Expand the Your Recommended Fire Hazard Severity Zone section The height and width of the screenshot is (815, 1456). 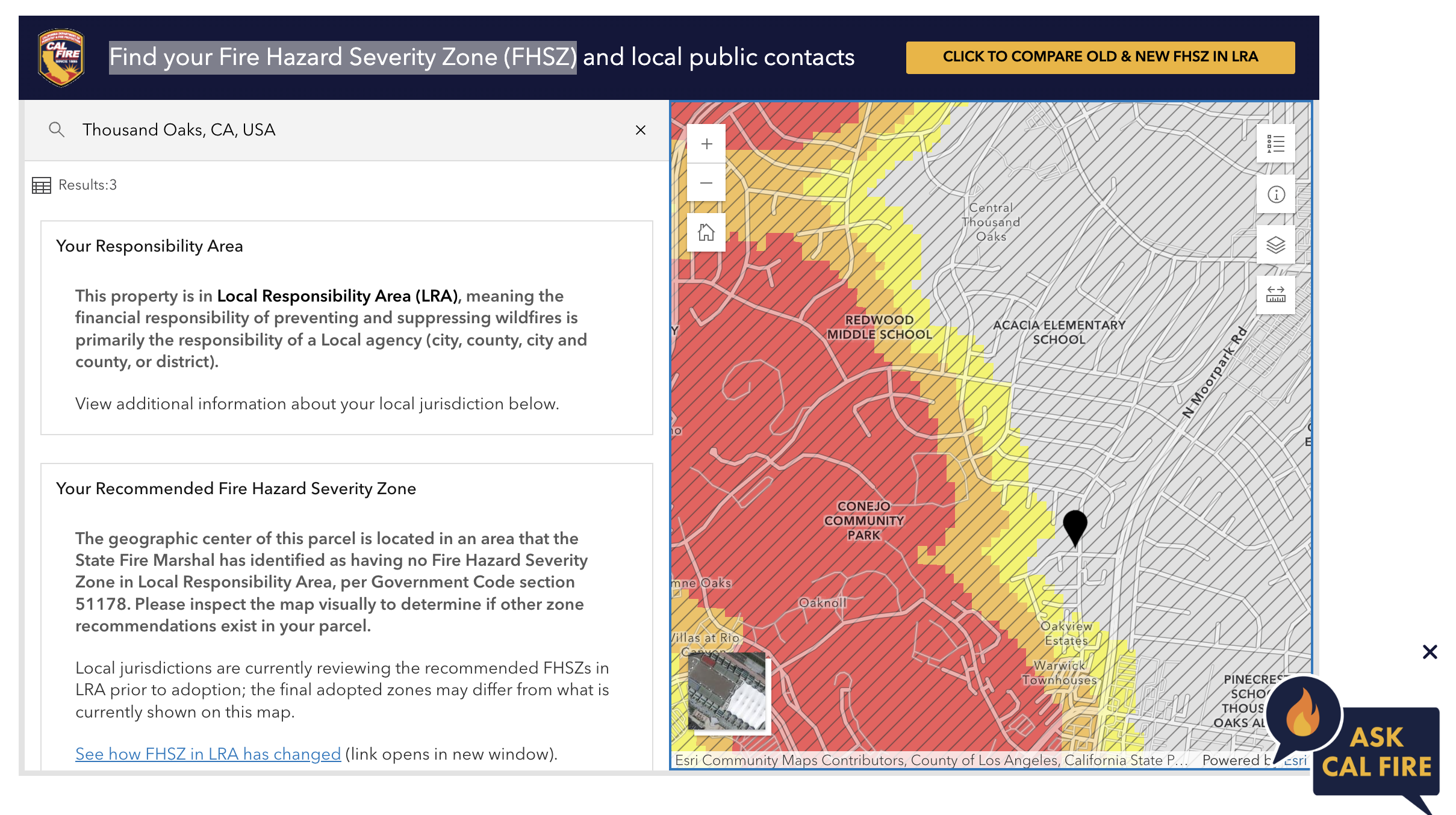click(235, 489)
